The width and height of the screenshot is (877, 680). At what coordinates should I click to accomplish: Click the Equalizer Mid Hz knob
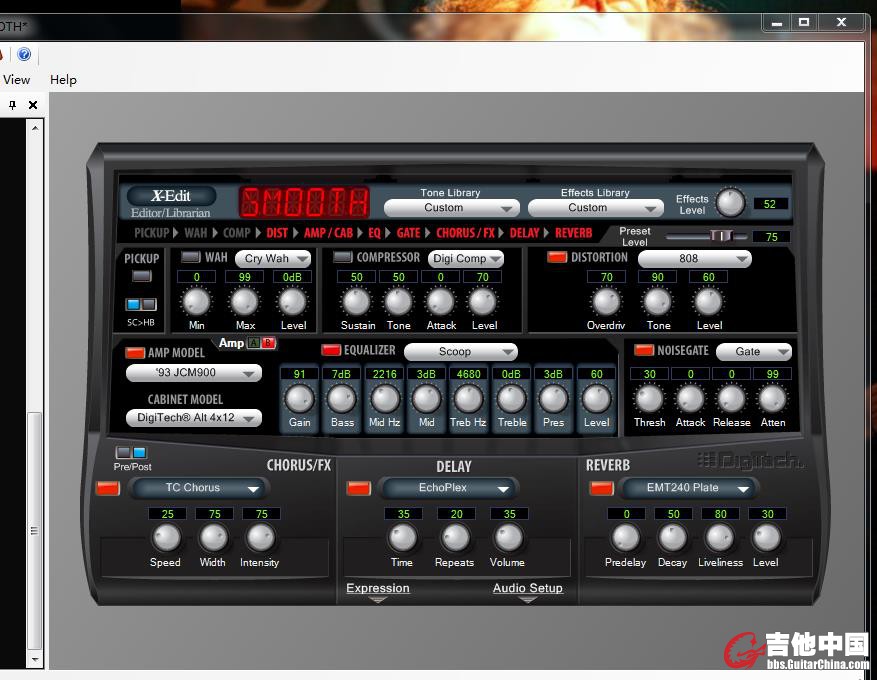click(384, 399)
